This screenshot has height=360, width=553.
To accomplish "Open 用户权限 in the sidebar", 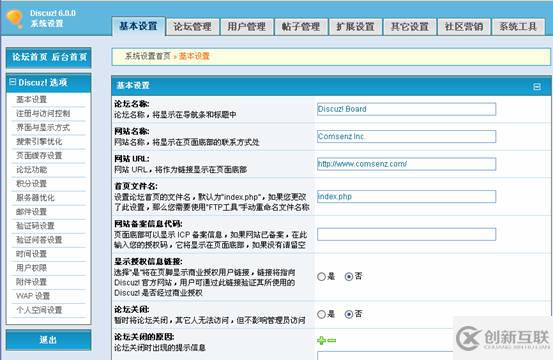I will click(31, 268).
